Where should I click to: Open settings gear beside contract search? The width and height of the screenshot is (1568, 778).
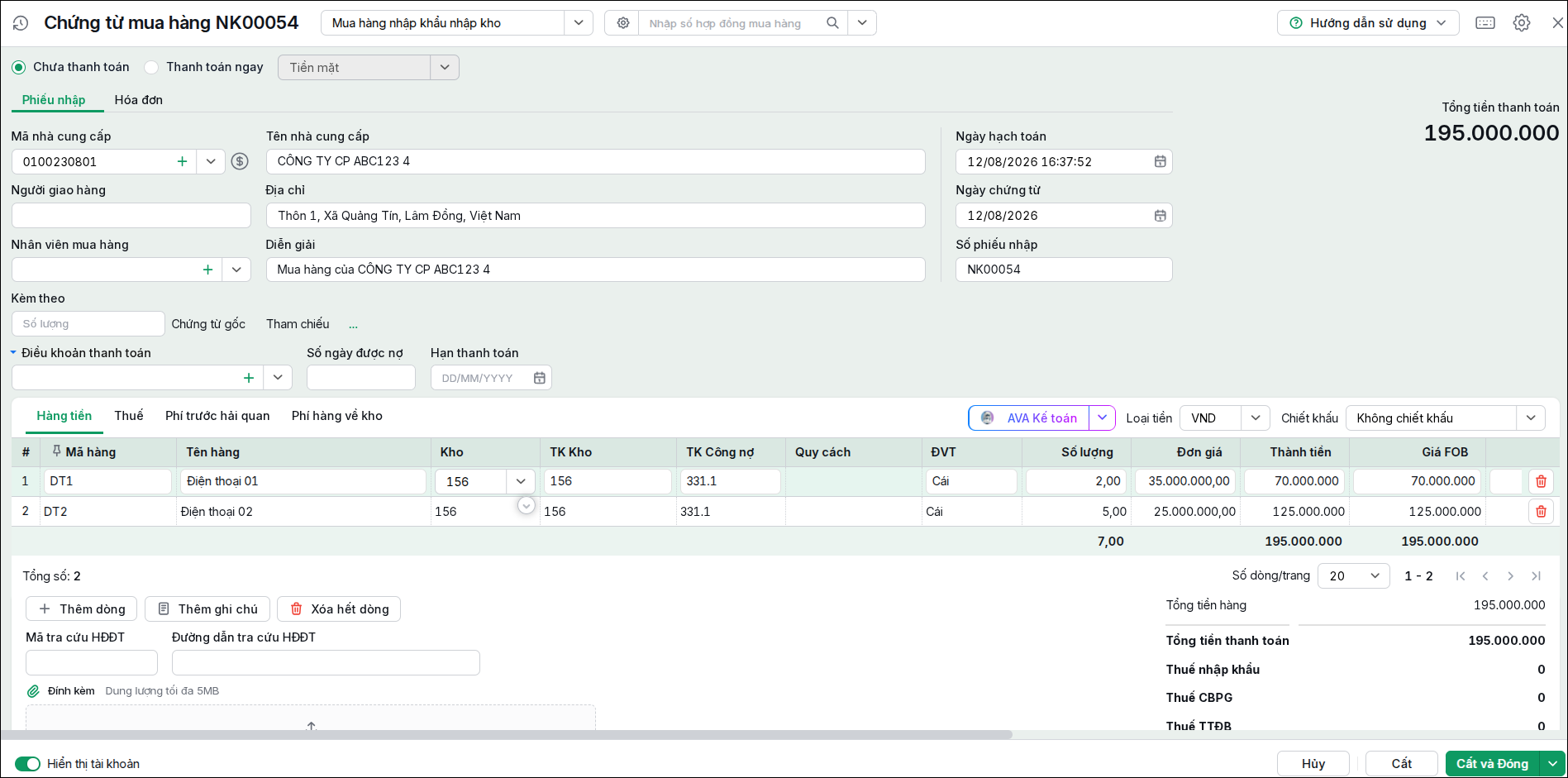click(x=622, y=23)
